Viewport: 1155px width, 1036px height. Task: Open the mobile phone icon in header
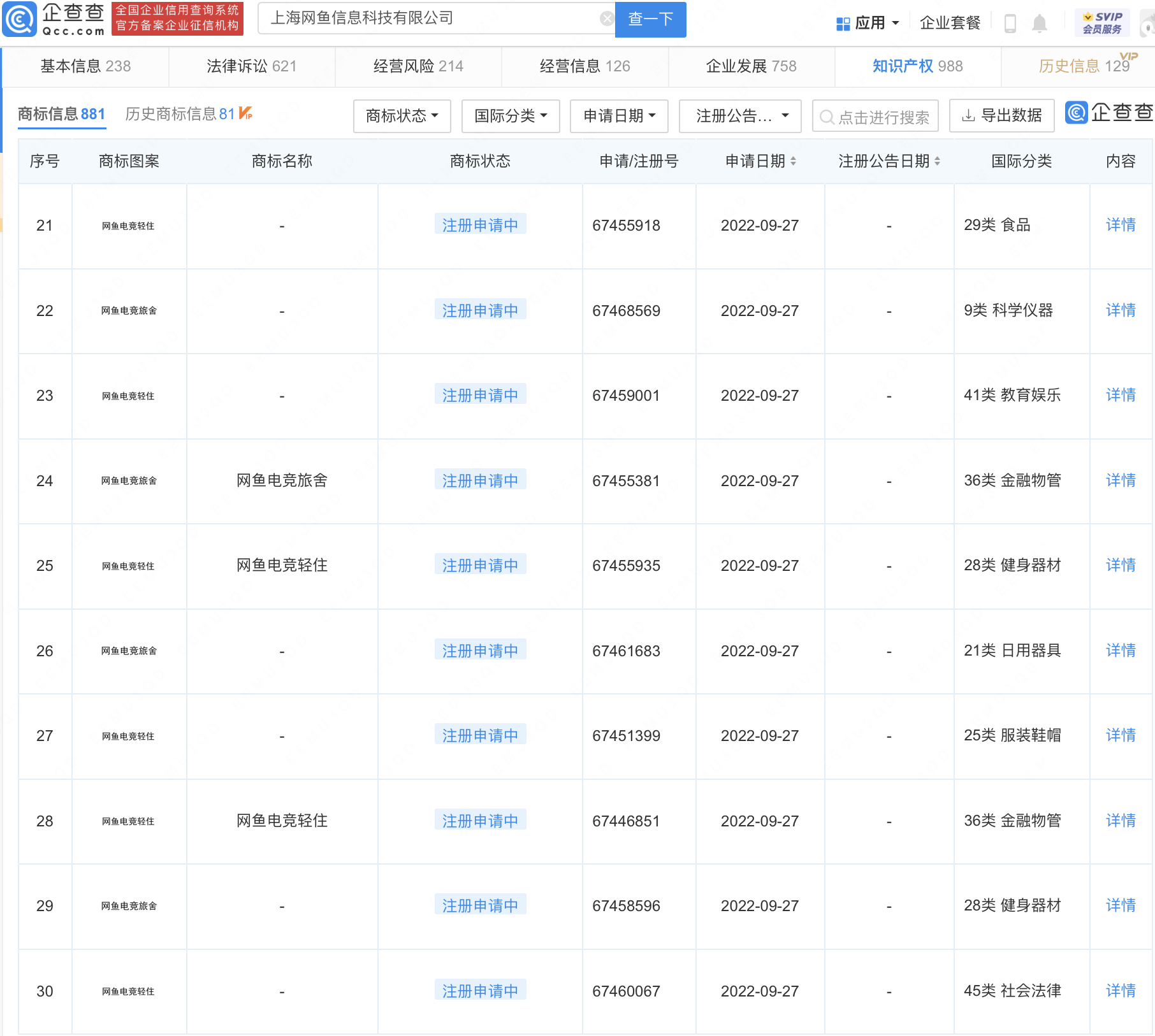click(x=1010, y=24)
